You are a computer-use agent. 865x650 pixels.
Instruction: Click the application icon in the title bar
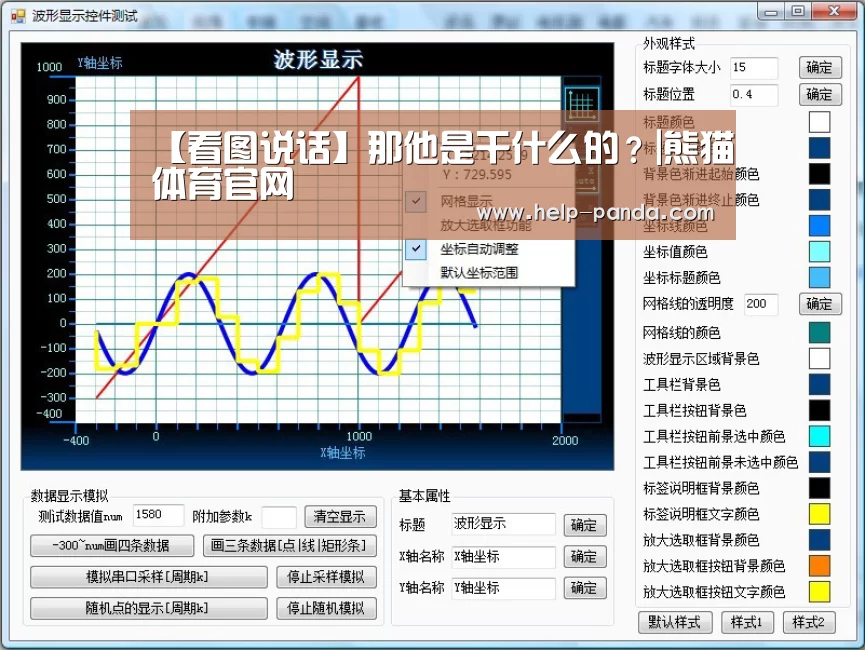click(18, 15)
